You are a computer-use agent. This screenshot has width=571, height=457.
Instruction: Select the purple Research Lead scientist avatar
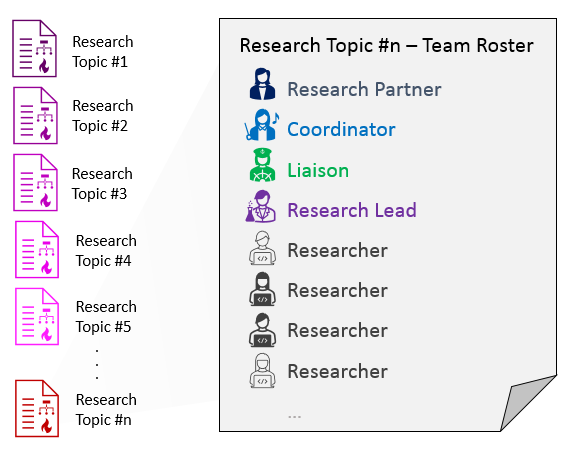[x=261, y=206]
